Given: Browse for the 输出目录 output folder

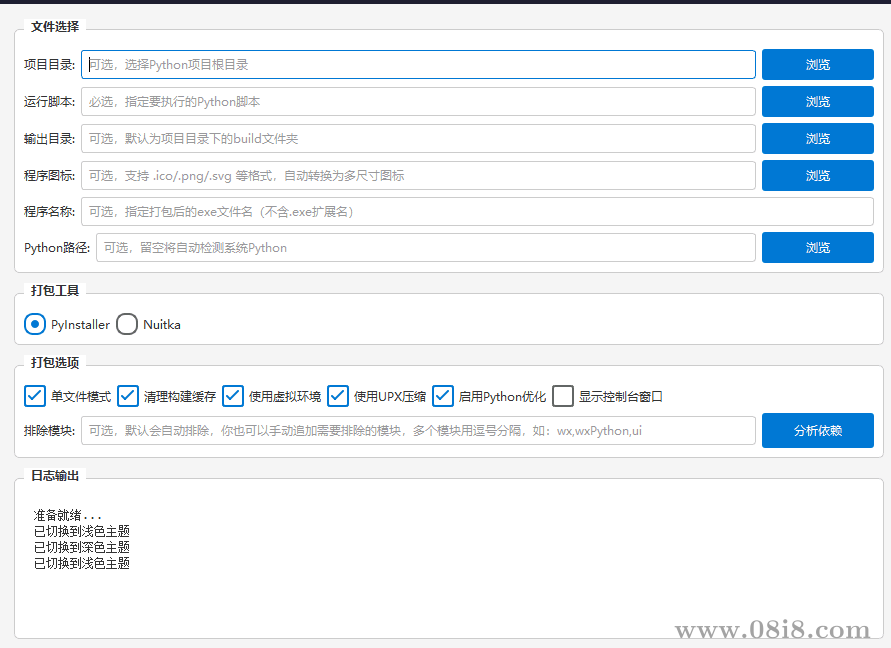Looking at the screenshot, I should 817,138.
